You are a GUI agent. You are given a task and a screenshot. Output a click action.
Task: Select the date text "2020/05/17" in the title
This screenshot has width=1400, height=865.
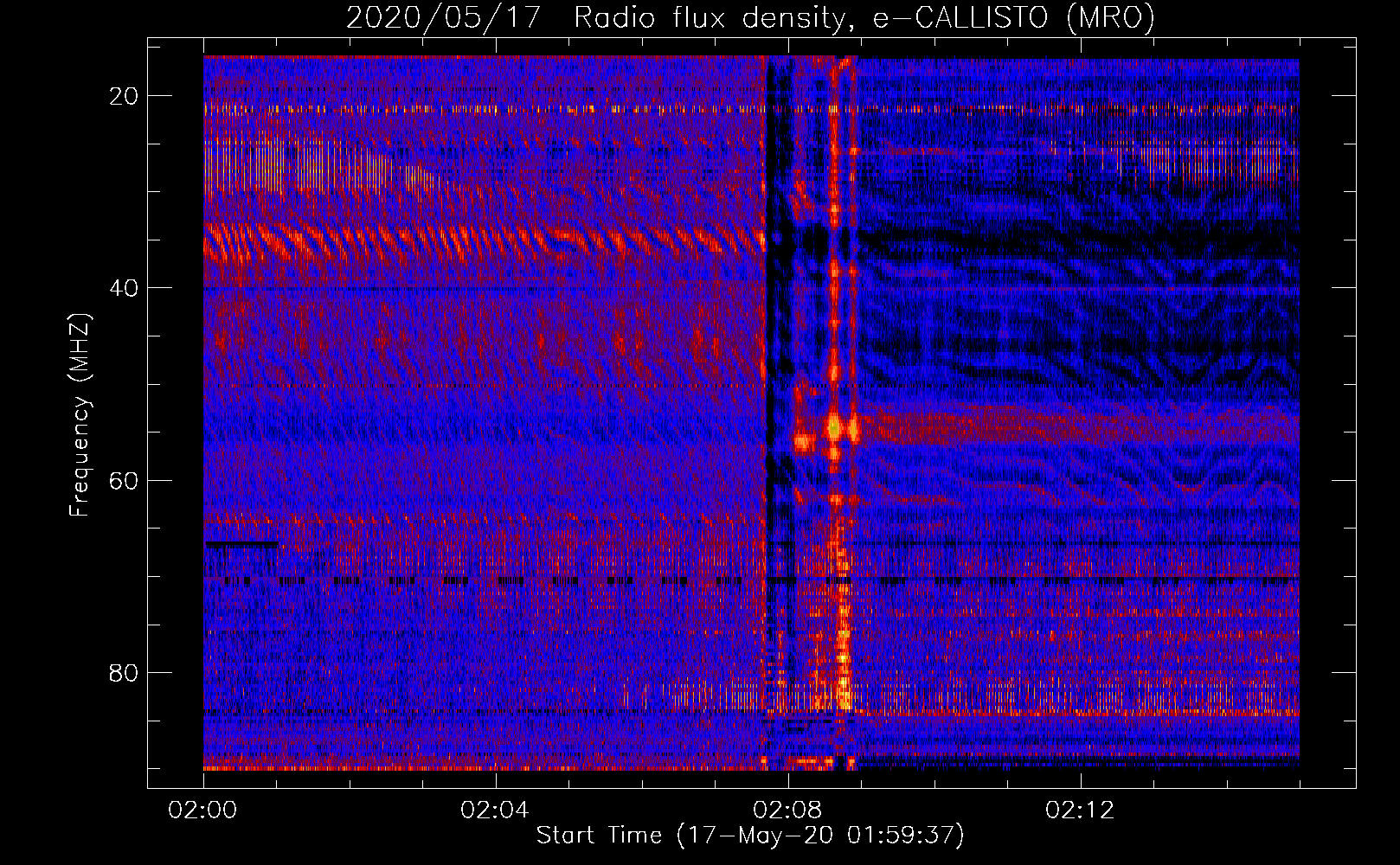[444, 17]
